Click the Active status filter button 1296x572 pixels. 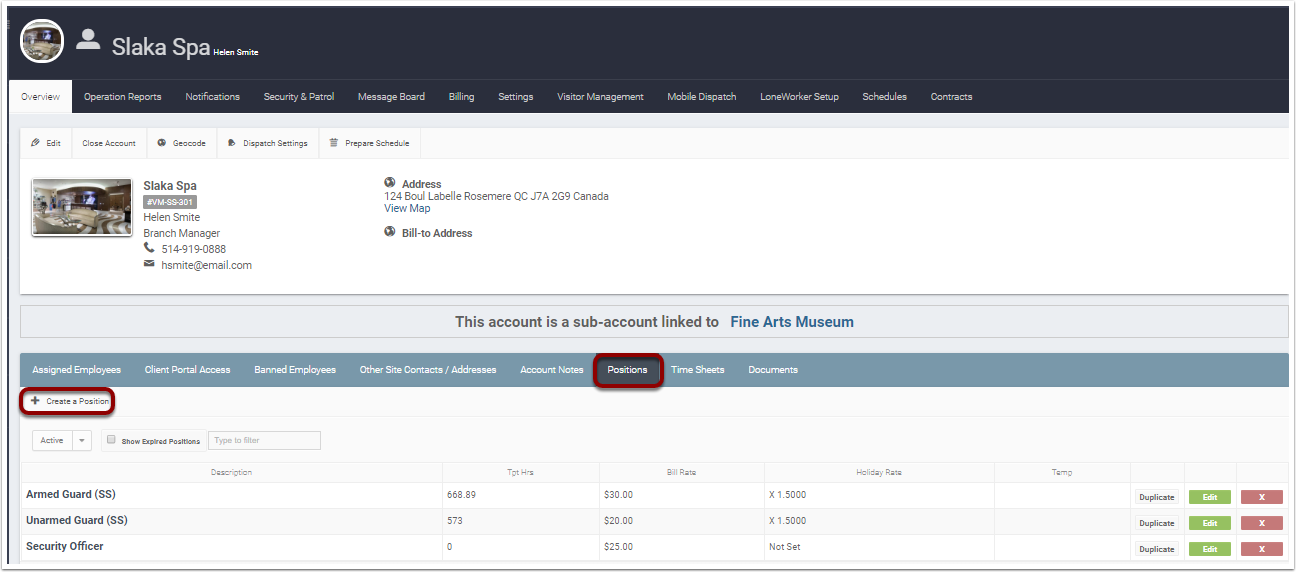coord(52,440)
